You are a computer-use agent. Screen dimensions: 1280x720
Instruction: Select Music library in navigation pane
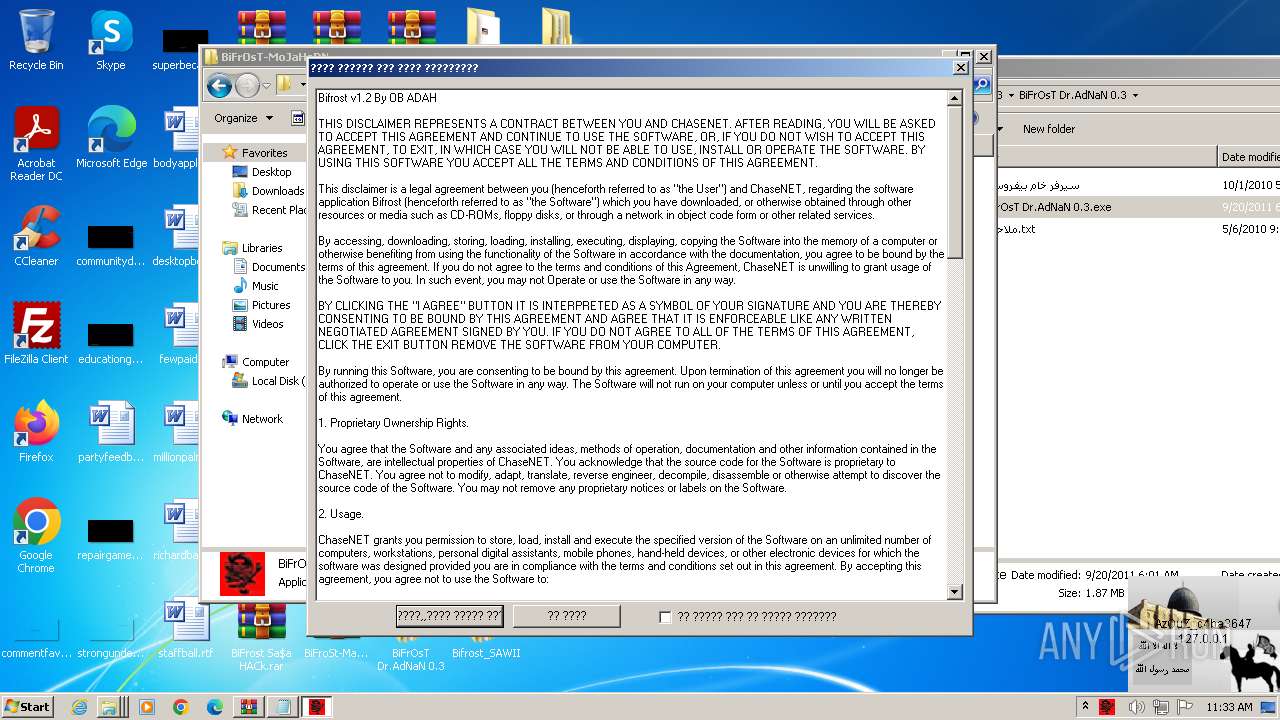click(x=265, y=286)
